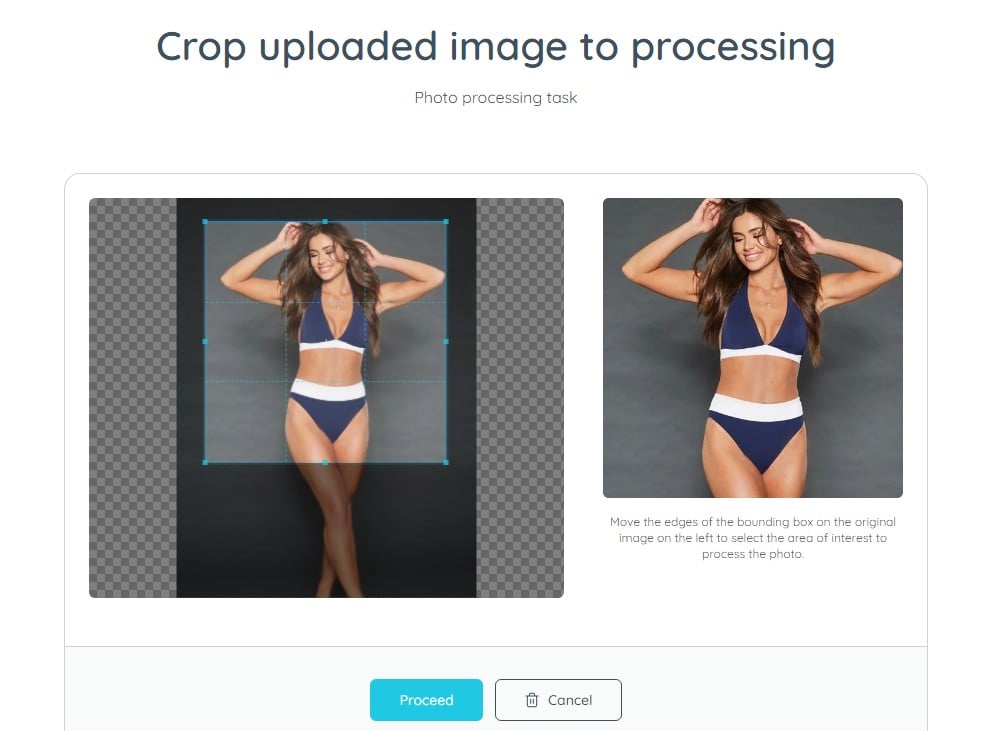Screen dimensions: 997x731
Task: Select the top-right corner crop handle
Action: point(446,221)
